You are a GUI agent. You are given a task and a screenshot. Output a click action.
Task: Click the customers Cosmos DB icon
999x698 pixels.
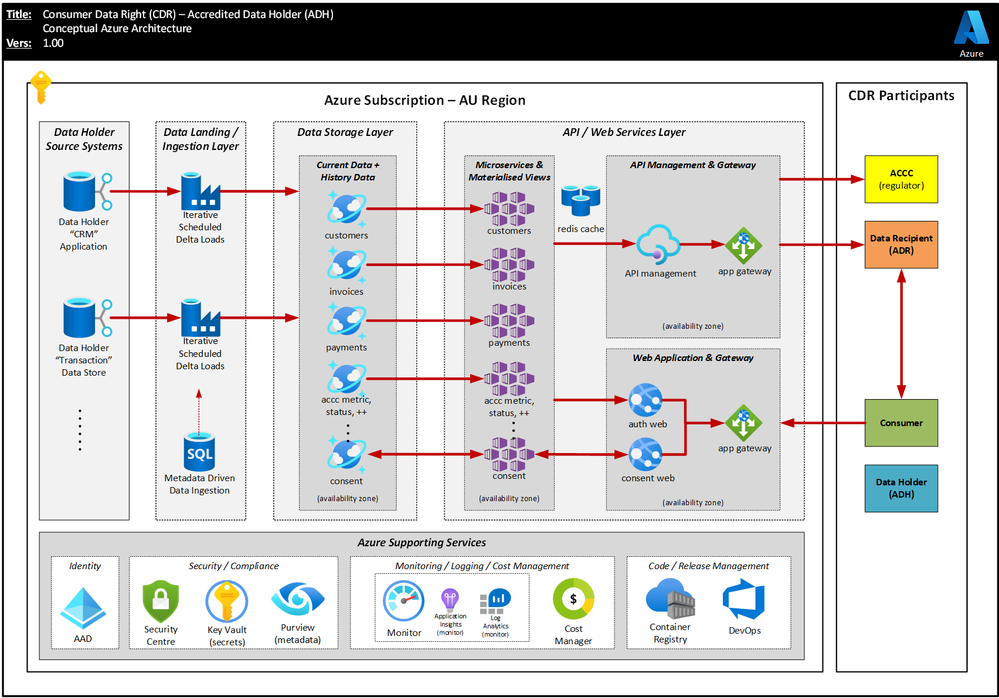click(347, 209)
